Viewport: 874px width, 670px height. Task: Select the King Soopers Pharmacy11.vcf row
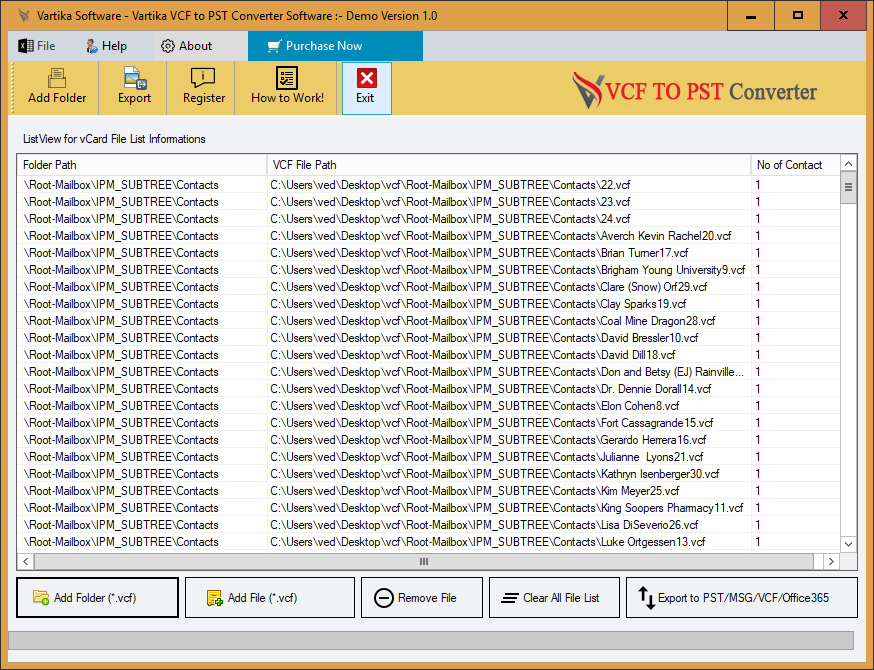coord(428,508)
